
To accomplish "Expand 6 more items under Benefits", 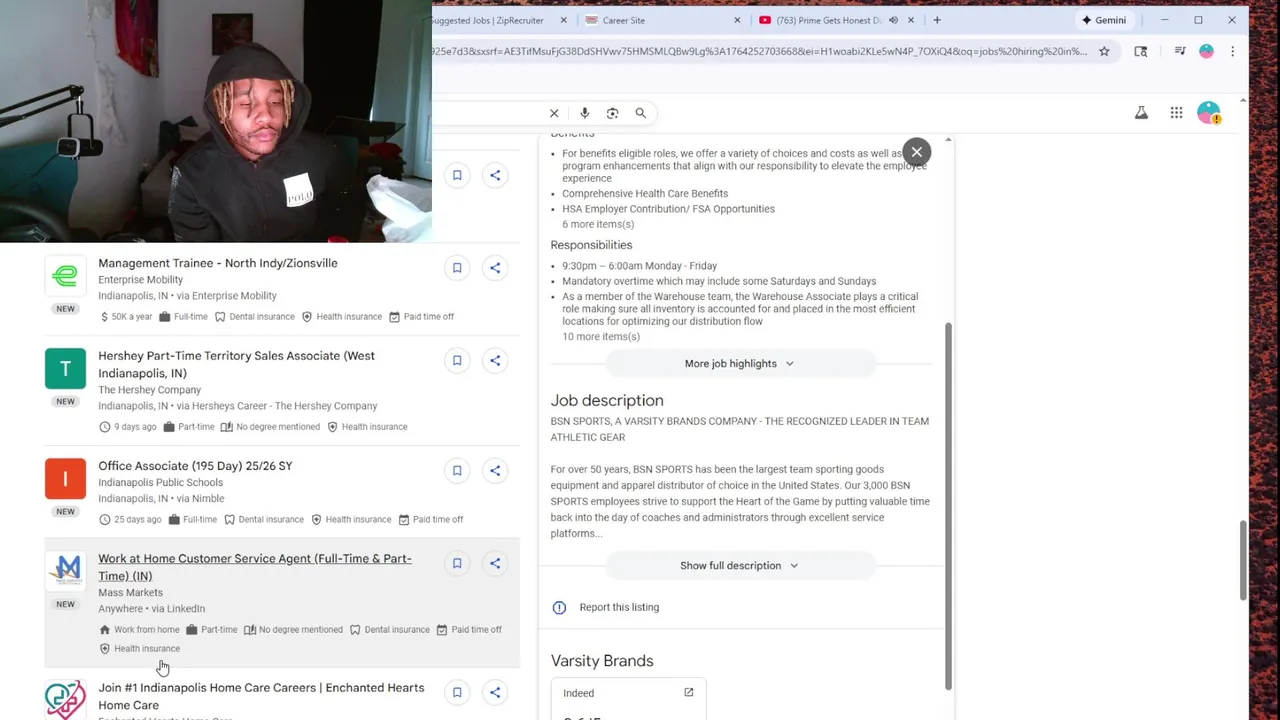I will (598, 224).
